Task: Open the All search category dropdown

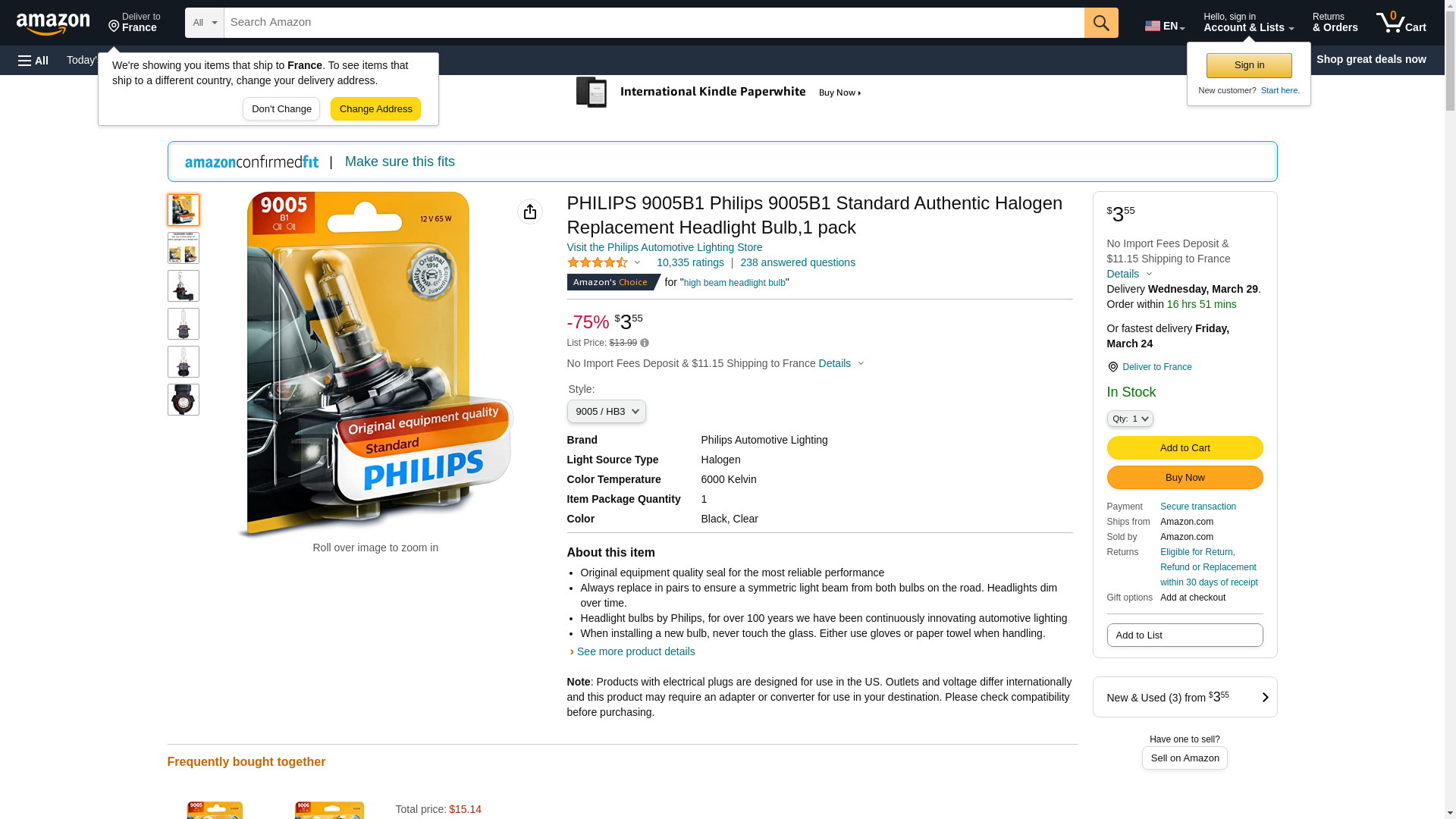Action: point(204,23)
